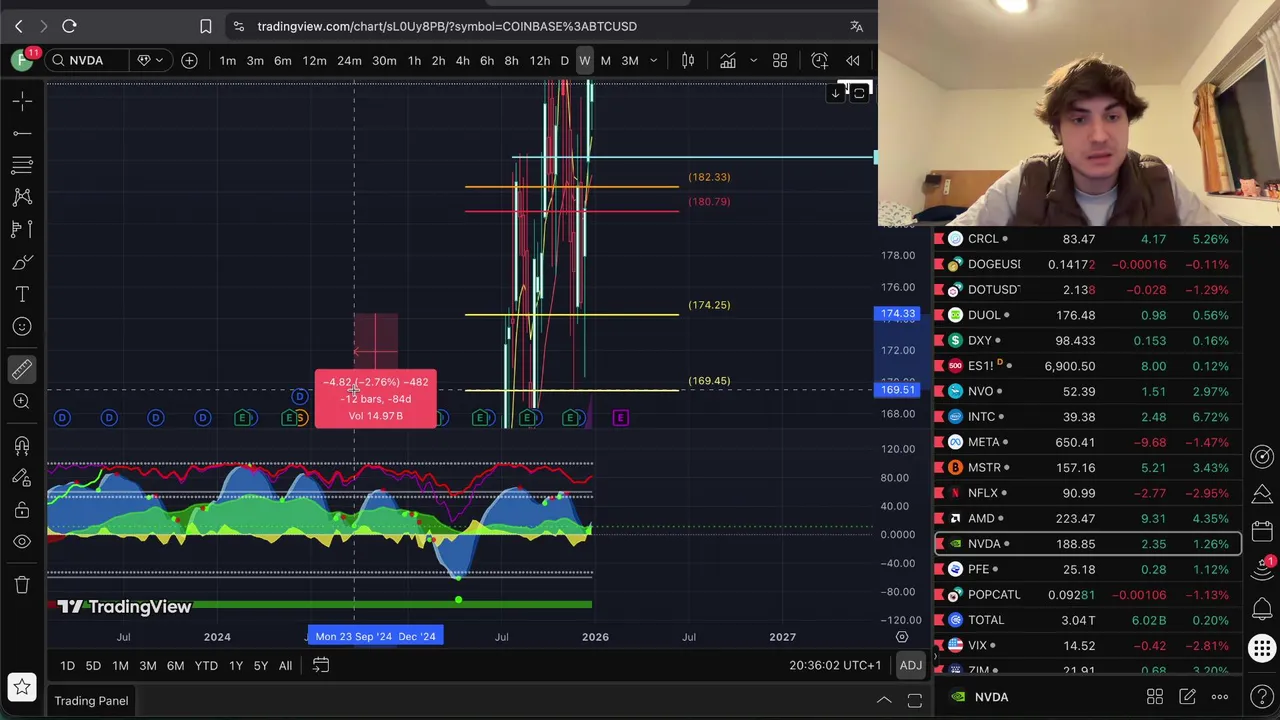Select META in the watchlist
The height and width of the screenshot is (720, 1280).
tap(1088, 442)
